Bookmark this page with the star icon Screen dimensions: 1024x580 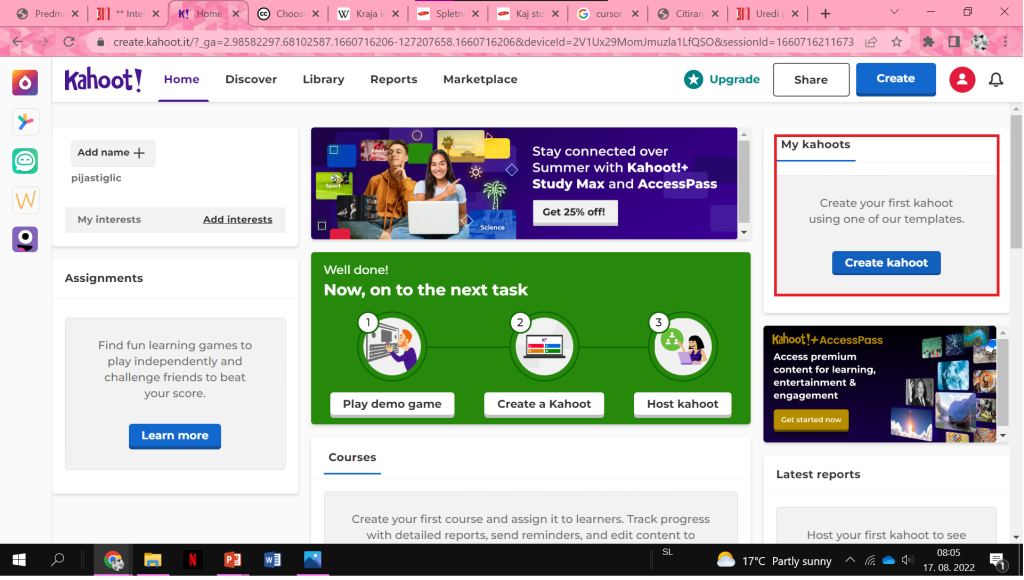[x=897, y=42]
